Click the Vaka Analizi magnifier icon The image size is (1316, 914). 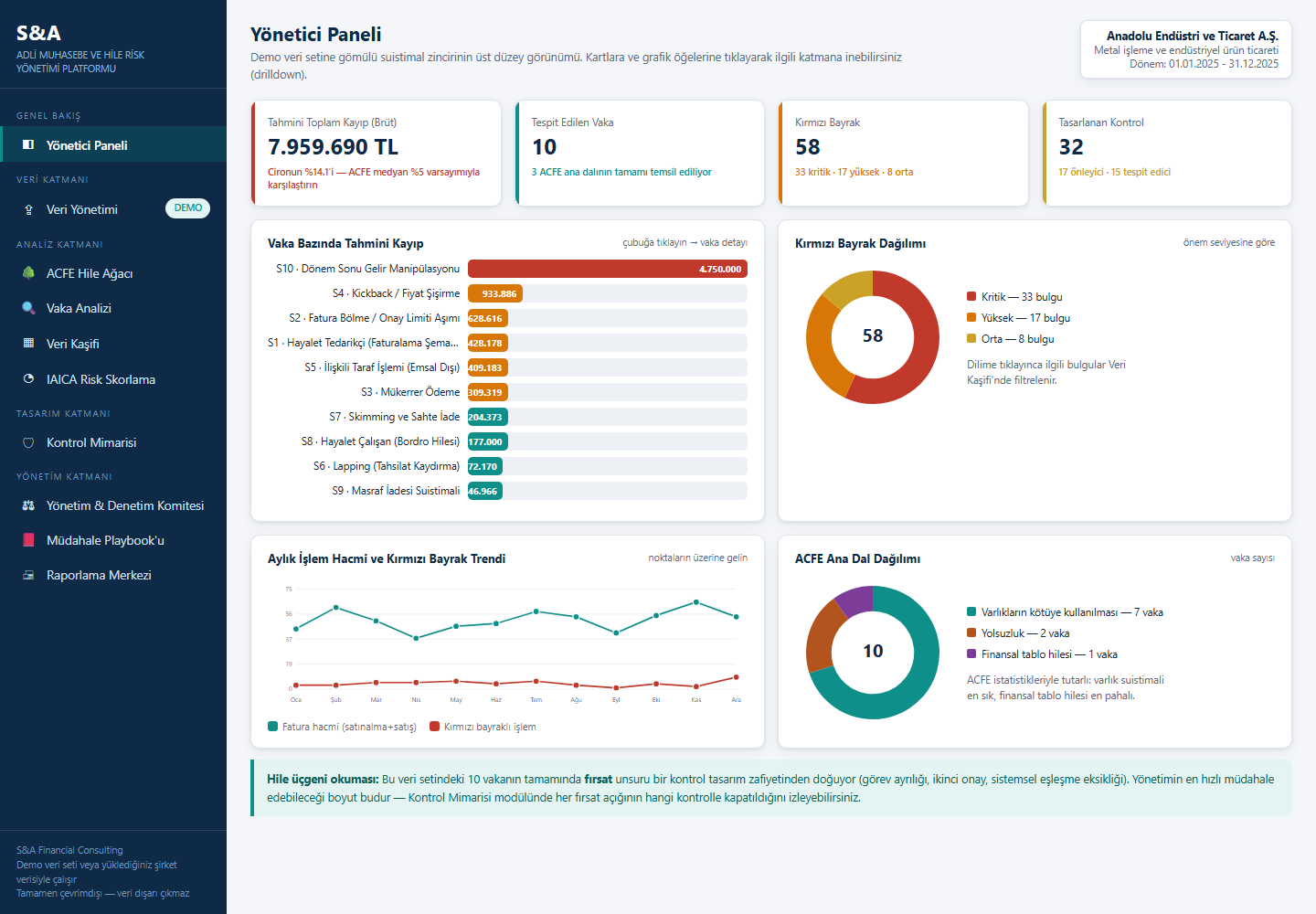click(x=28, y=308)
